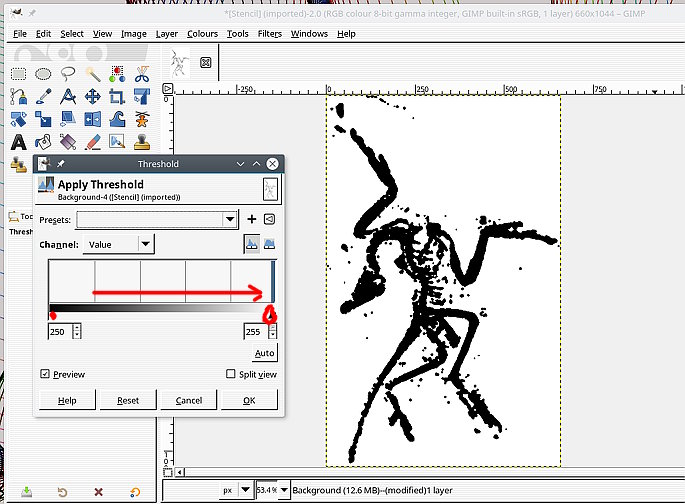Click the Warp Transform tool
685x504 pixels.
(117, 120)
